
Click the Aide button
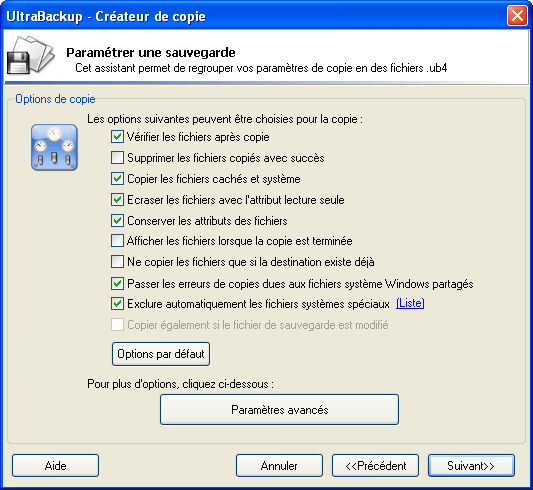[55, 466]
